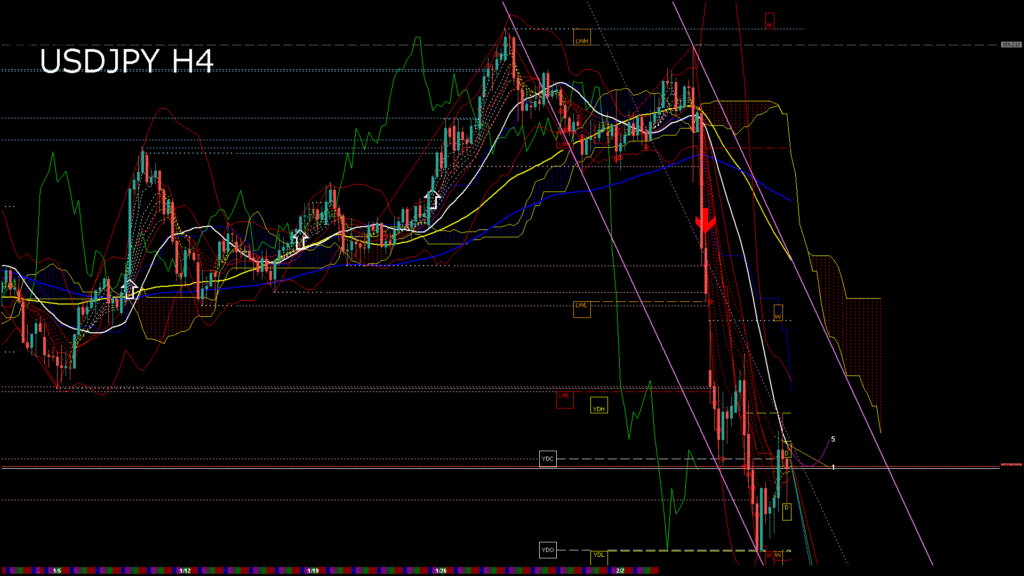
Task: Click the rightmost white up arrow signal
Action: coord(432,198)
